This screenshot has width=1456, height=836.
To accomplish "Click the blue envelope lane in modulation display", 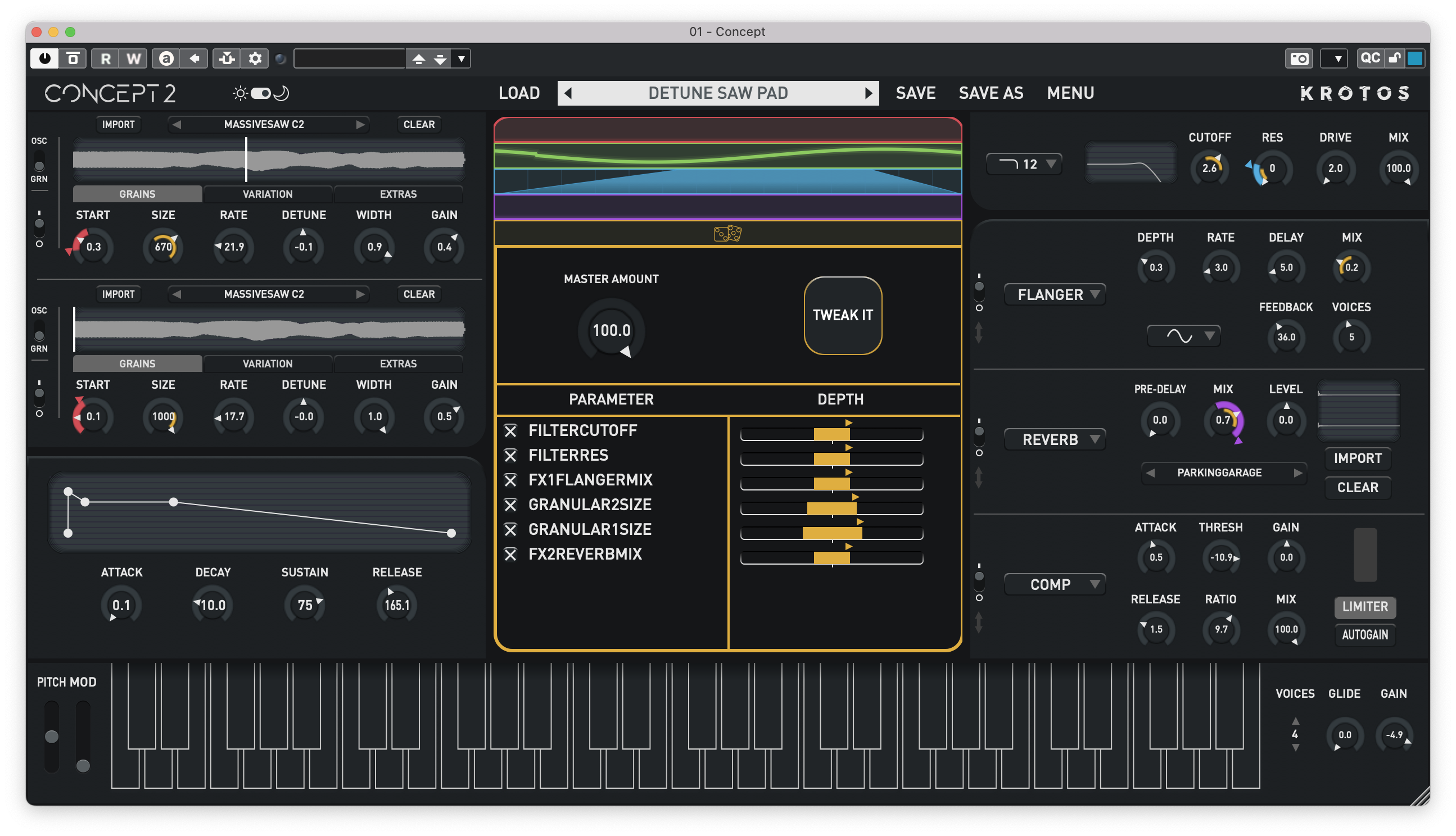I will coord(727,181).
